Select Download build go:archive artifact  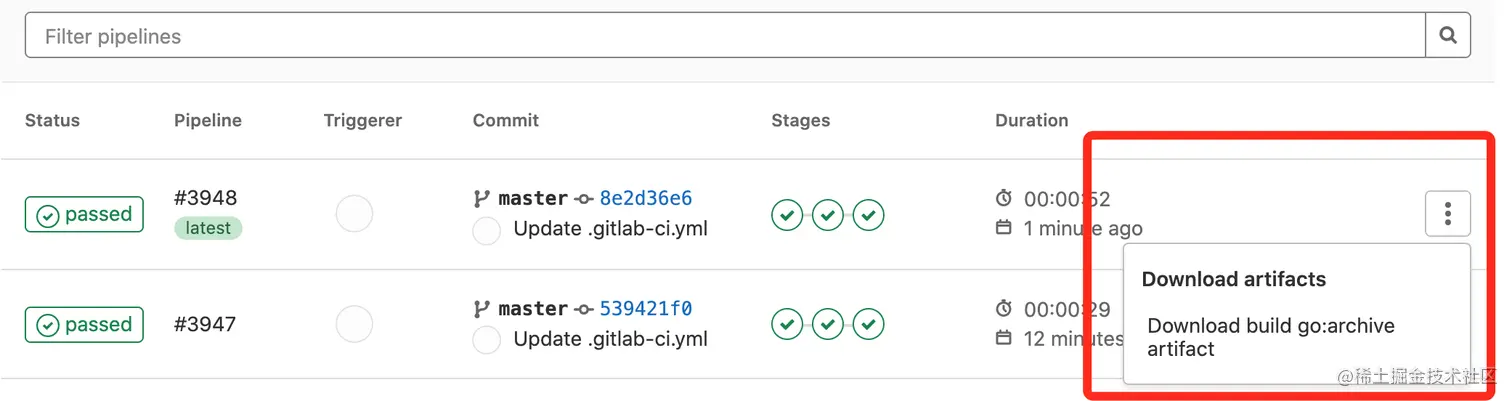point(1271,337)
